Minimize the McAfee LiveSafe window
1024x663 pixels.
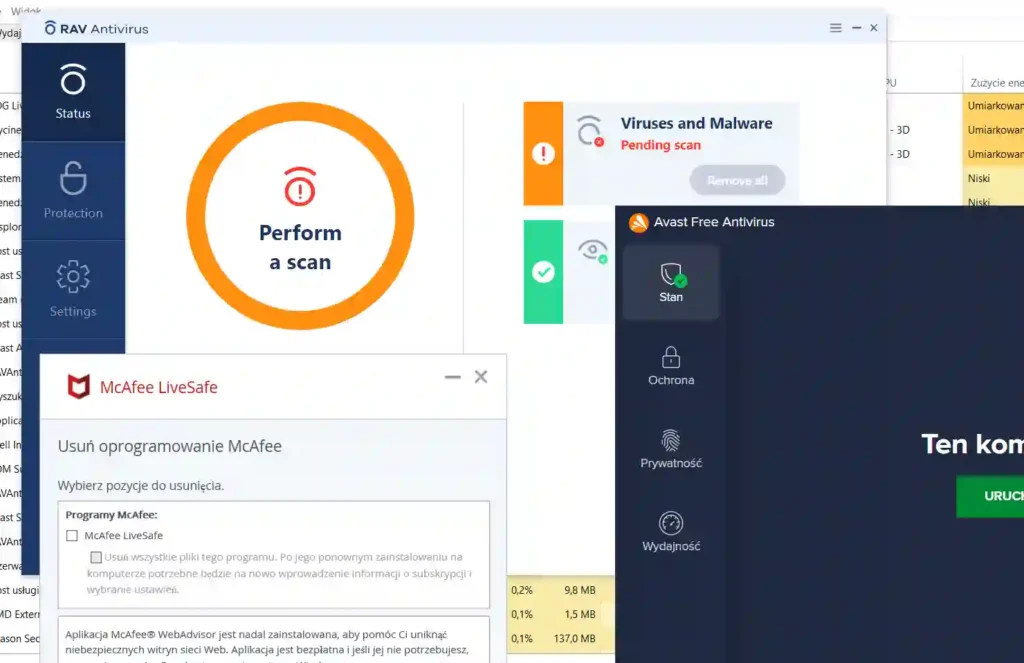(x=453, y=377)
